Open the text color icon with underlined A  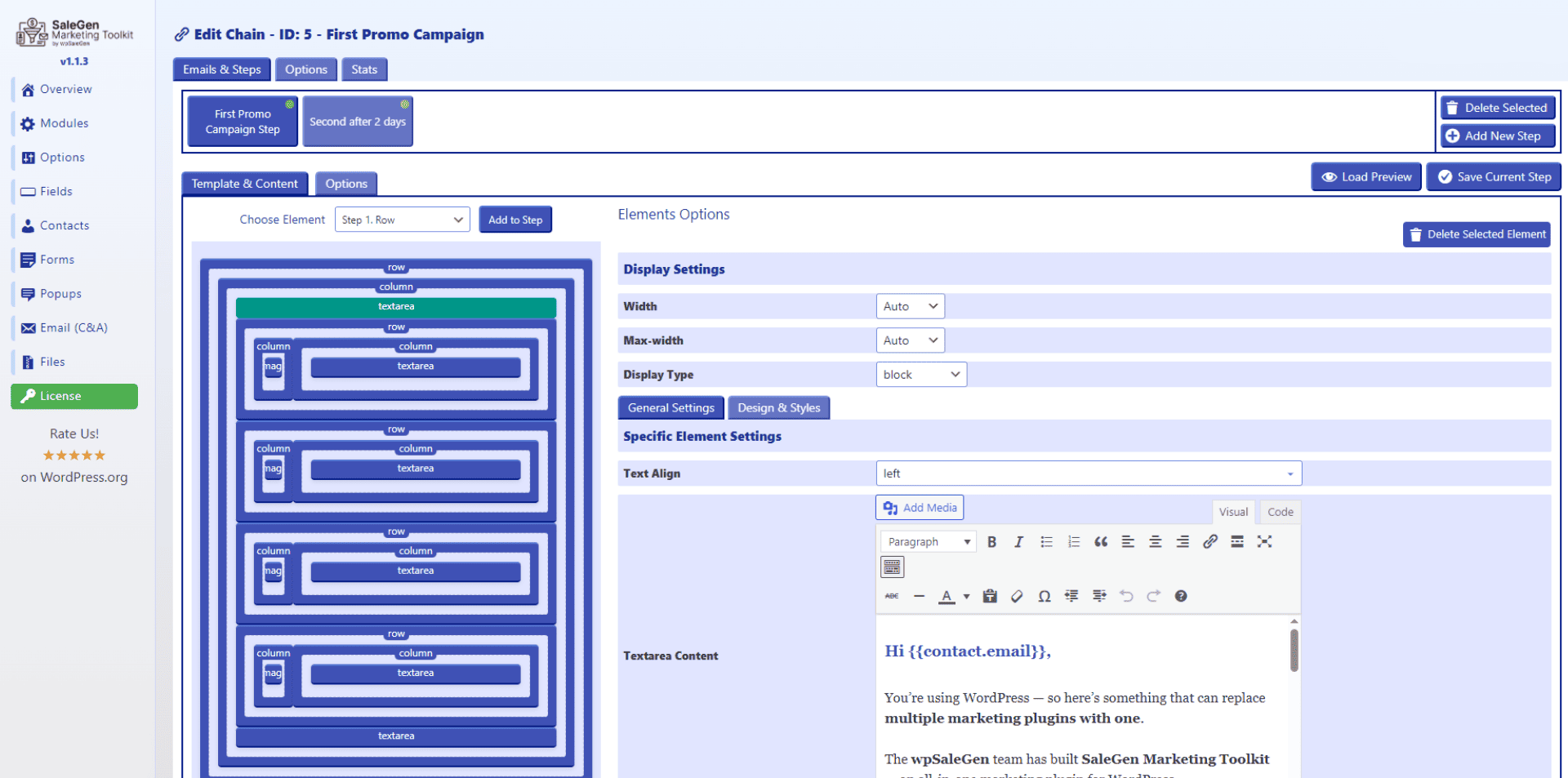pyautogui.click(x=948, y=596)
